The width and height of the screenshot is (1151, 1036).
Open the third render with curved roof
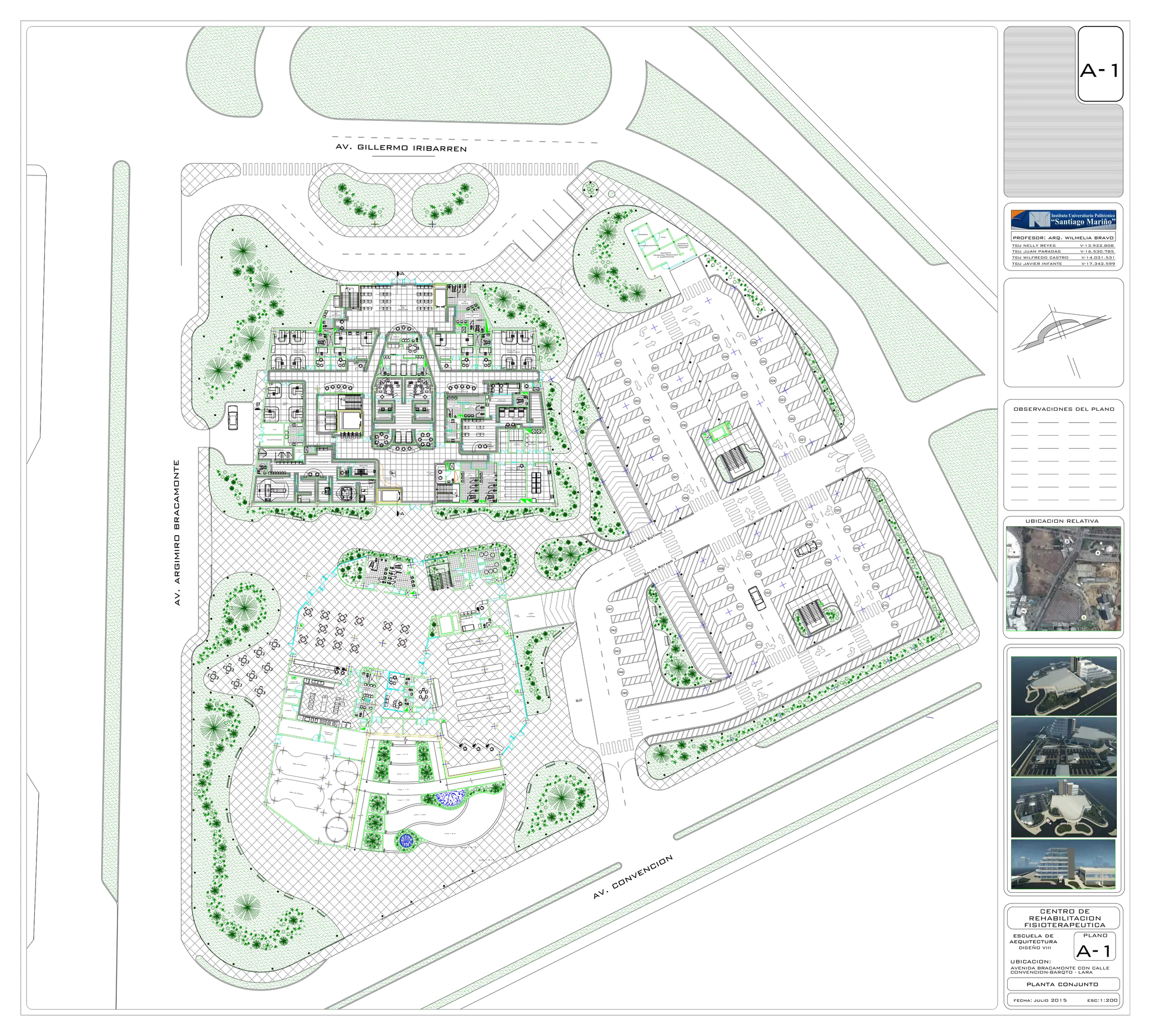(x=1063, y=807)
